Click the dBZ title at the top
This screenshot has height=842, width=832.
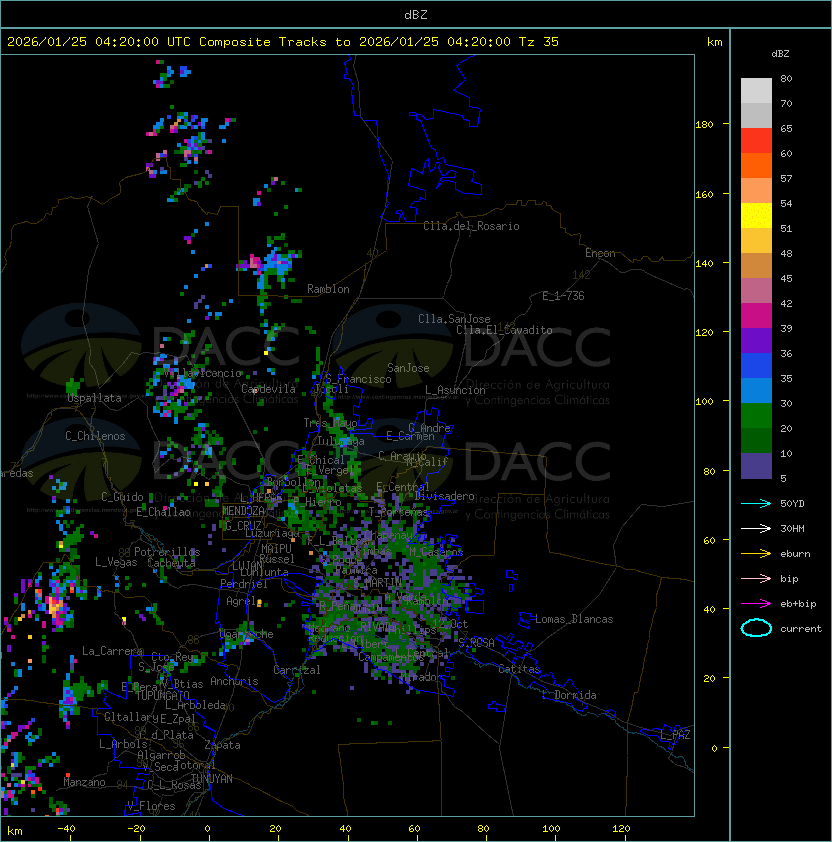(416, 15)
